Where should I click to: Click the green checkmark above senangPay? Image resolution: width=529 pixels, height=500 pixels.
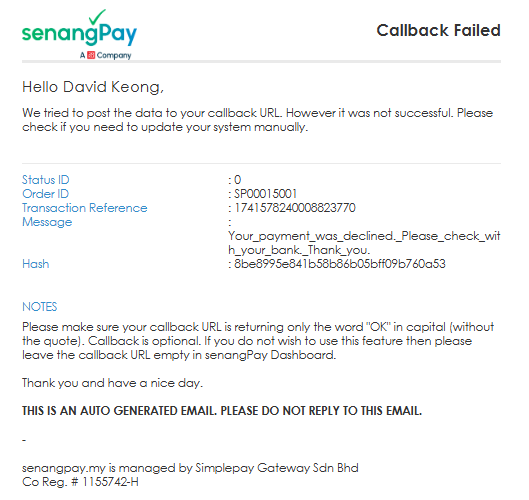(98, 17)
